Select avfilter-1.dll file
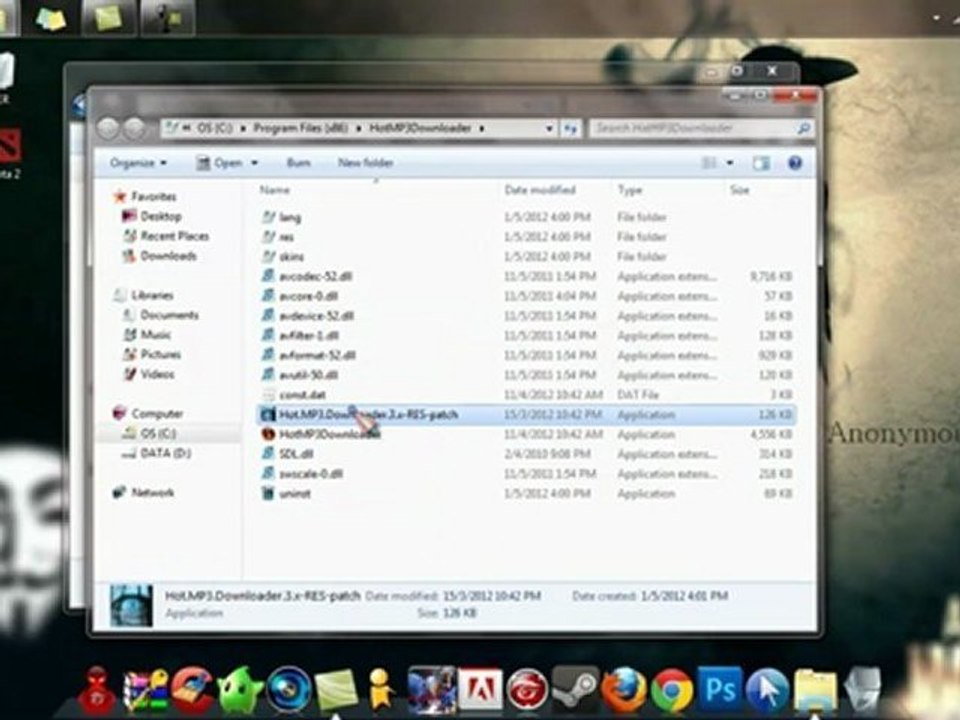 (x=309, y=336)
